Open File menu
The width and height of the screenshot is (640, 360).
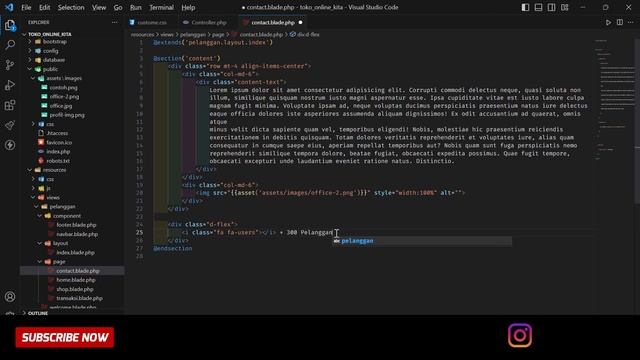26,7
